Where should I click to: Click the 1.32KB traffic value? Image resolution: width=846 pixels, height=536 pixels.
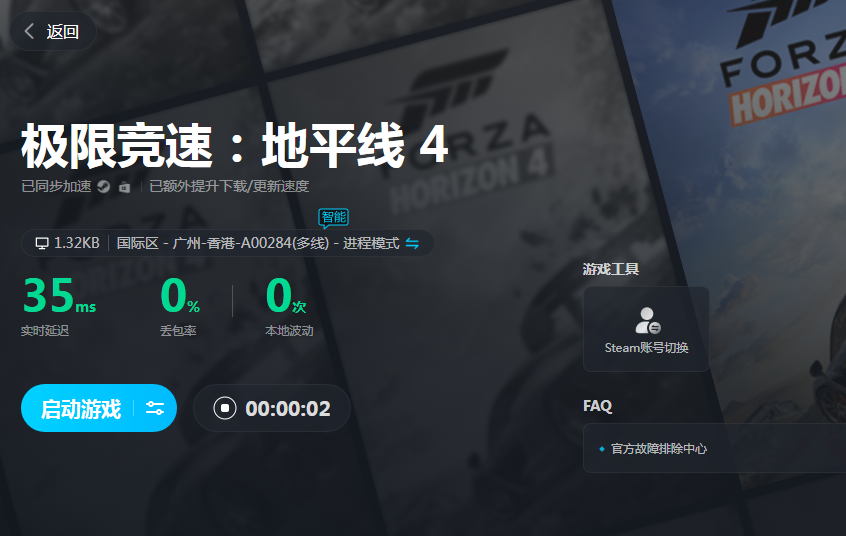[x=77, y=243]
